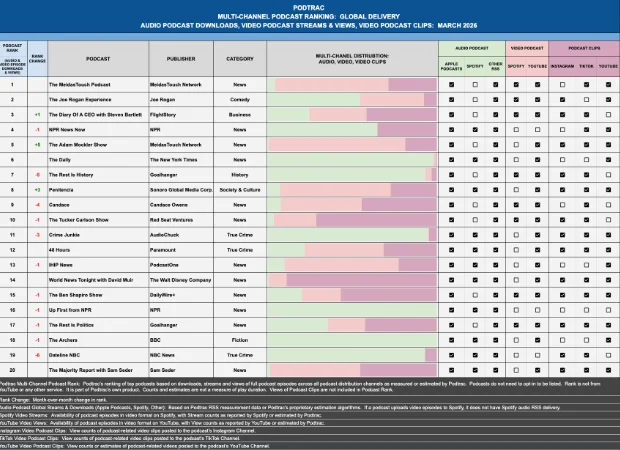Toggle Other RSS checkbox for The Rest Is Politics
Image resolution: width=620 pixels, height=450 pixels.
coord(495,325)
